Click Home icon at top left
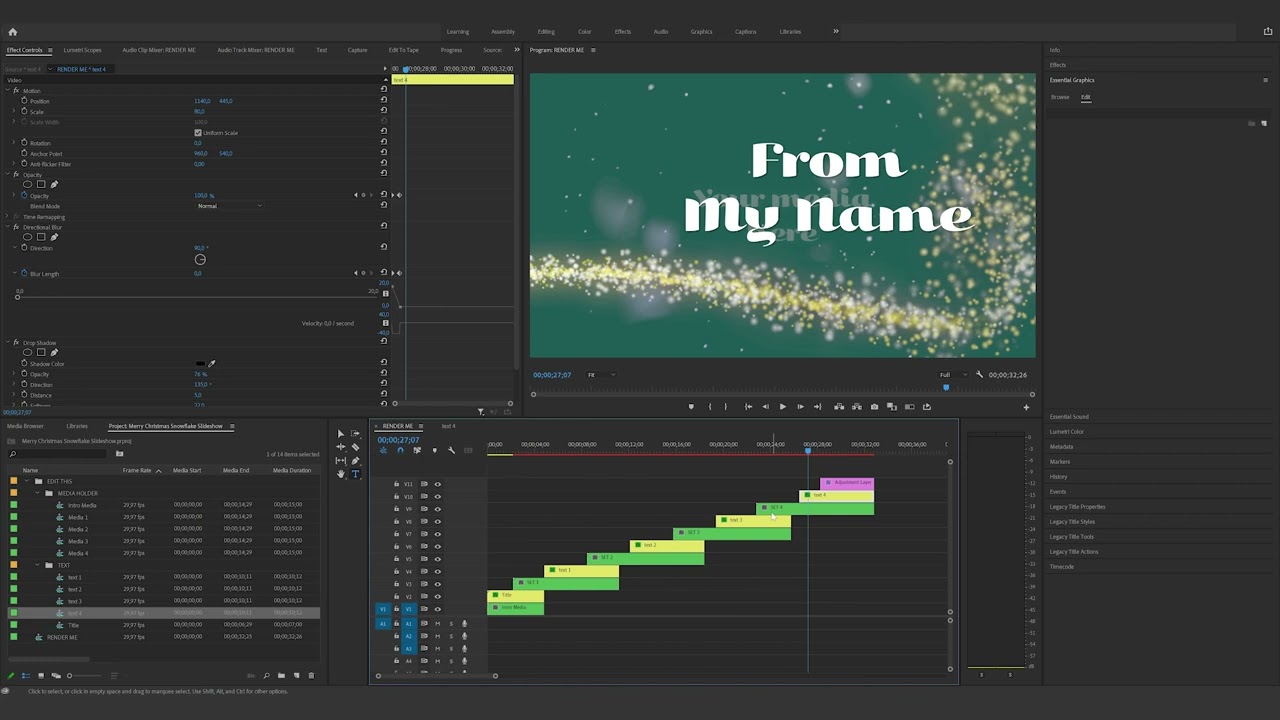The width and height of the screenshot is (1280, 720). pos(12,31)
